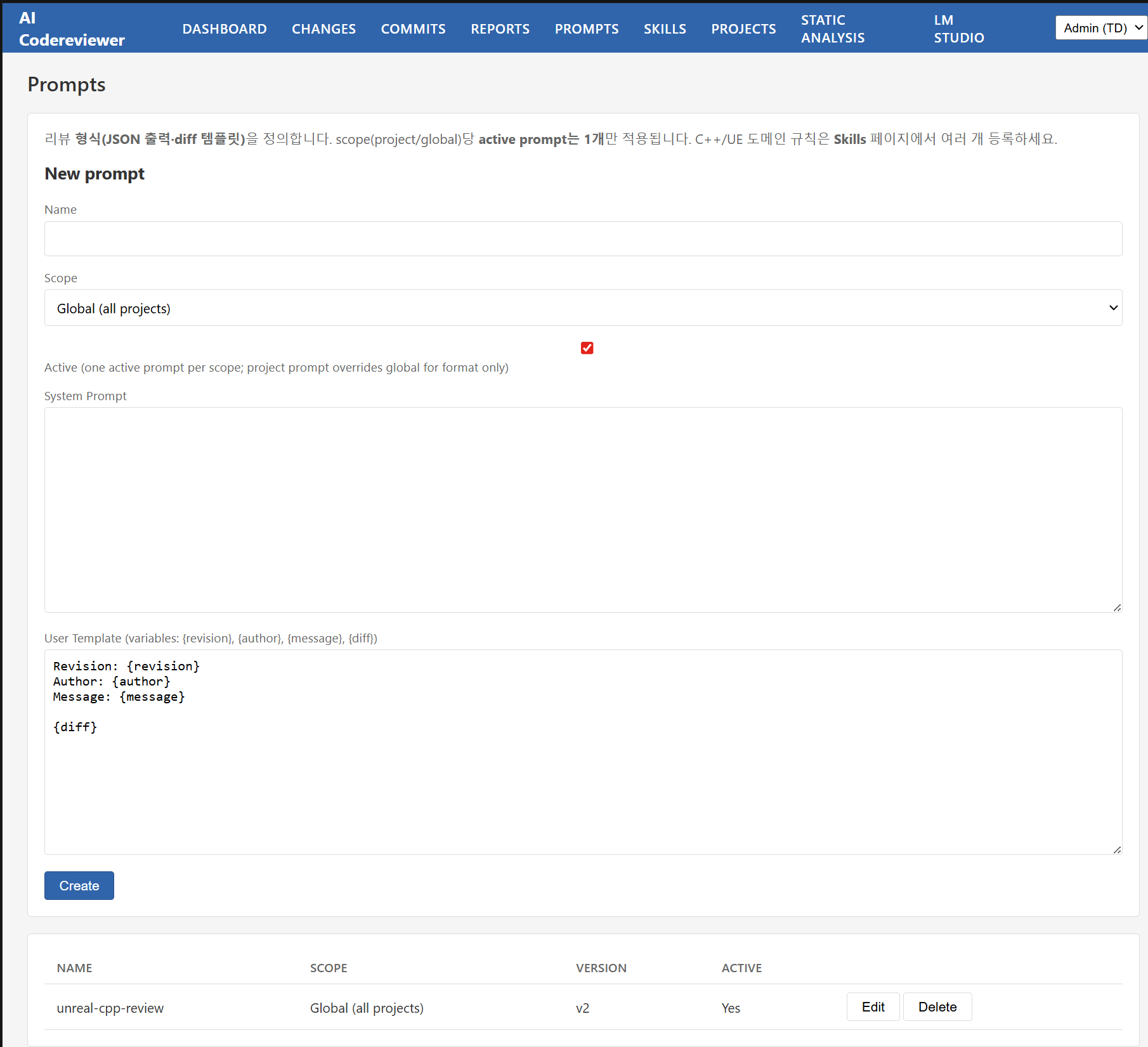Open the Admin (TD) user dropdown

[1101, 28]
